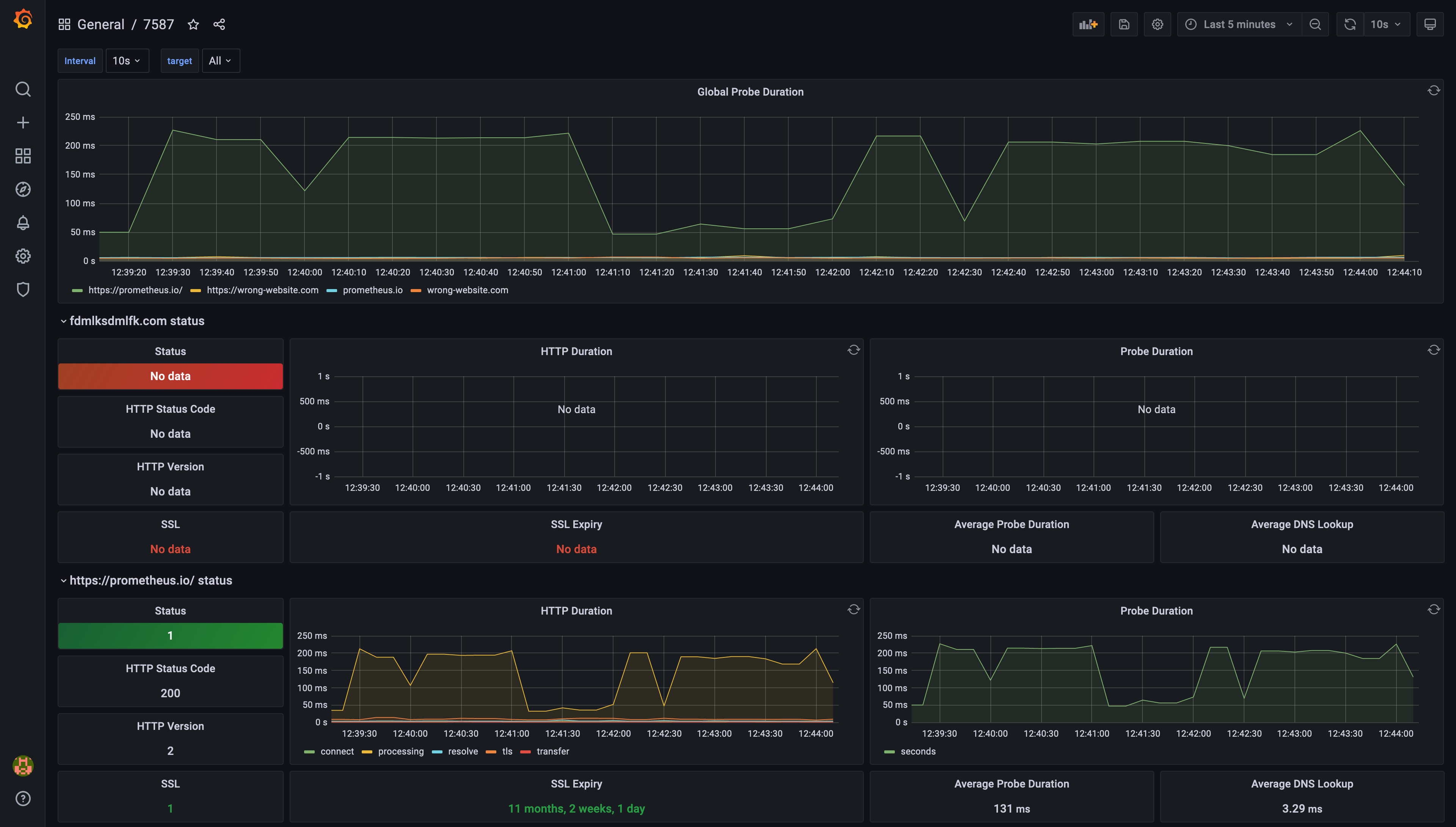This screenshot has height=827, width=1456.
Task: Open the dashboard search sidebar
Action: pyautogui.click(x=23, y=89)
